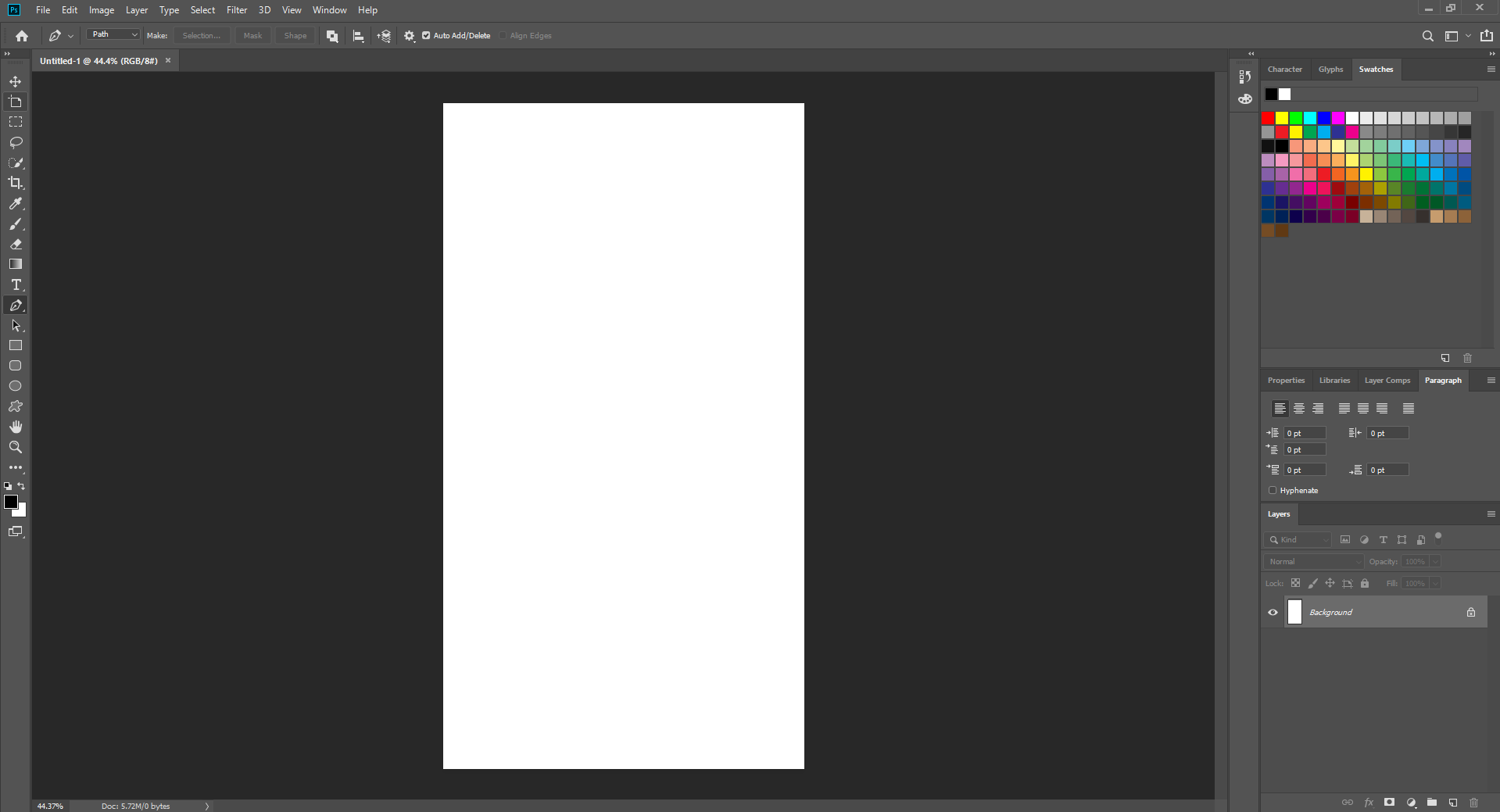Click the Shape button in options bar

click(295, 35)
